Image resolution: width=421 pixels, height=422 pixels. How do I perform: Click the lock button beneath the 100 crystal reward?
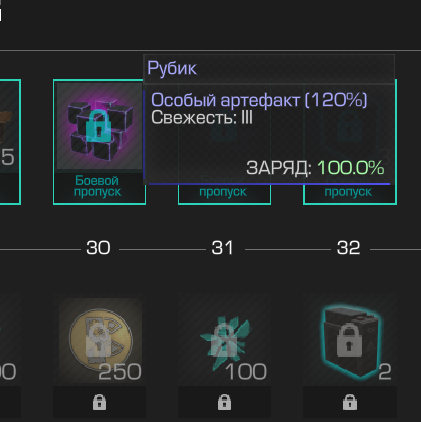pyautogui.click(x=224, y=402)
